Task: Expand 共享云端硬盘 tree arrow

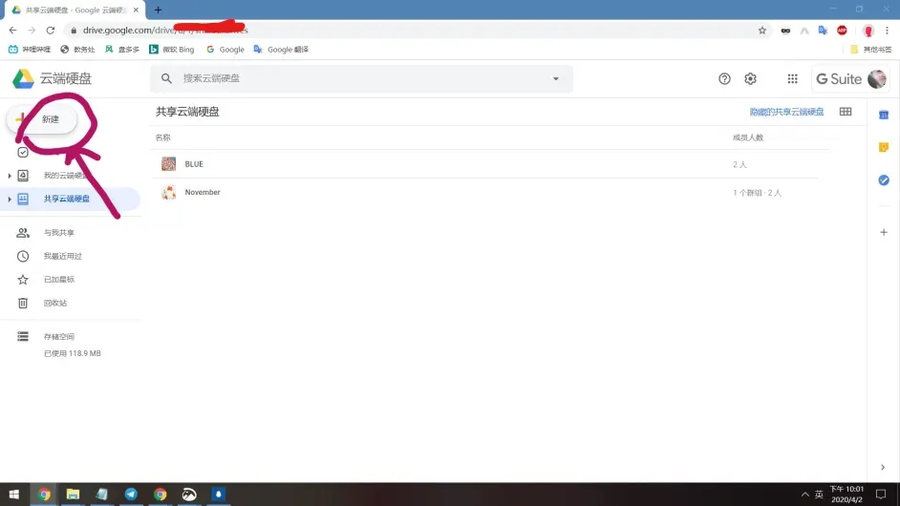Action: (10, 199)
